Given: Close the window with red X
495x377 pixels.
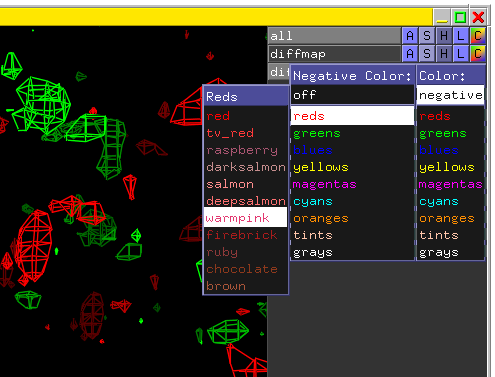Looking at the screenshot, I should tap(478, 17).
